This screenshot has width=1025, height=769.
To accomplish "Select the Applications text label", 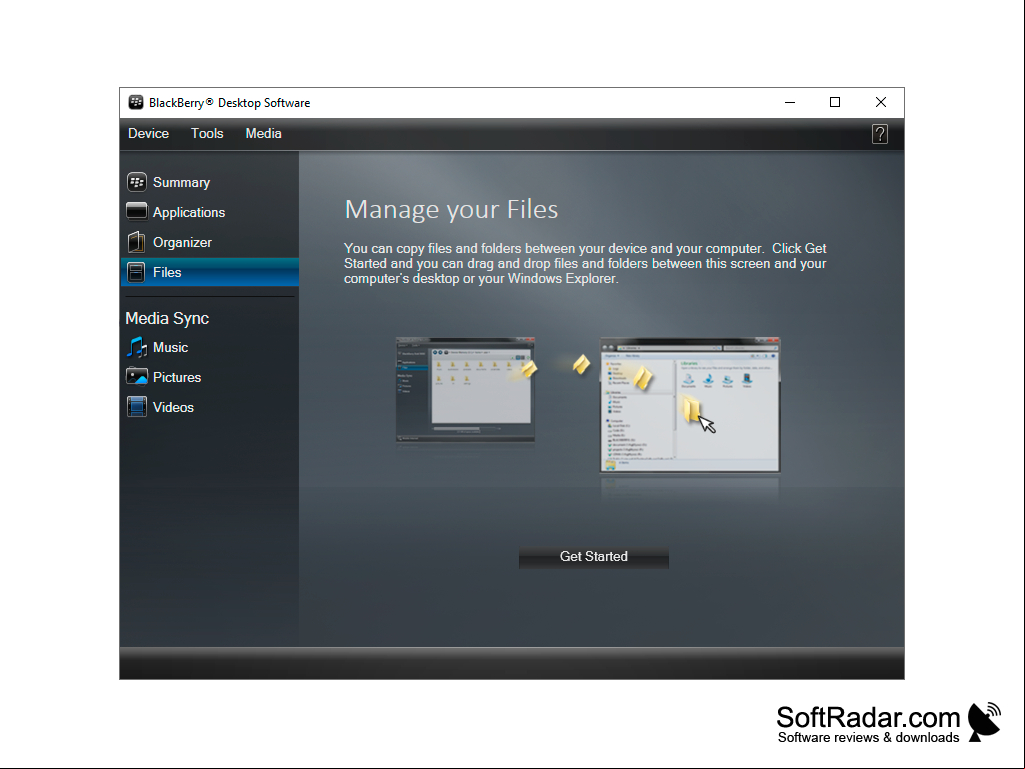I will click(189, 213).
